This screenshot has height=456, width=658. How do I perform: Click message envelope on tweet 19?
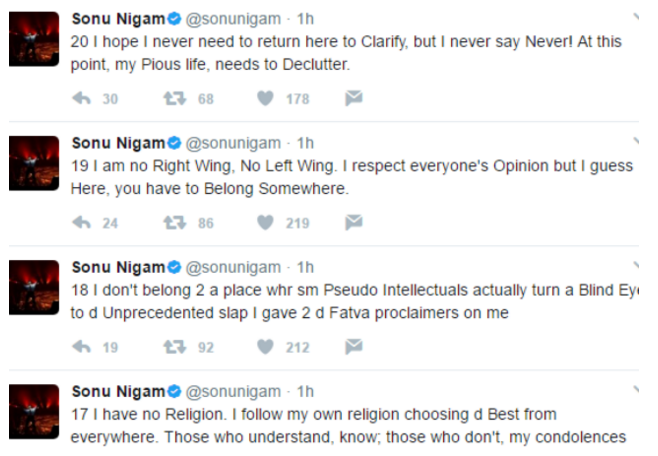pyautogui.click(x=353, y=223)
